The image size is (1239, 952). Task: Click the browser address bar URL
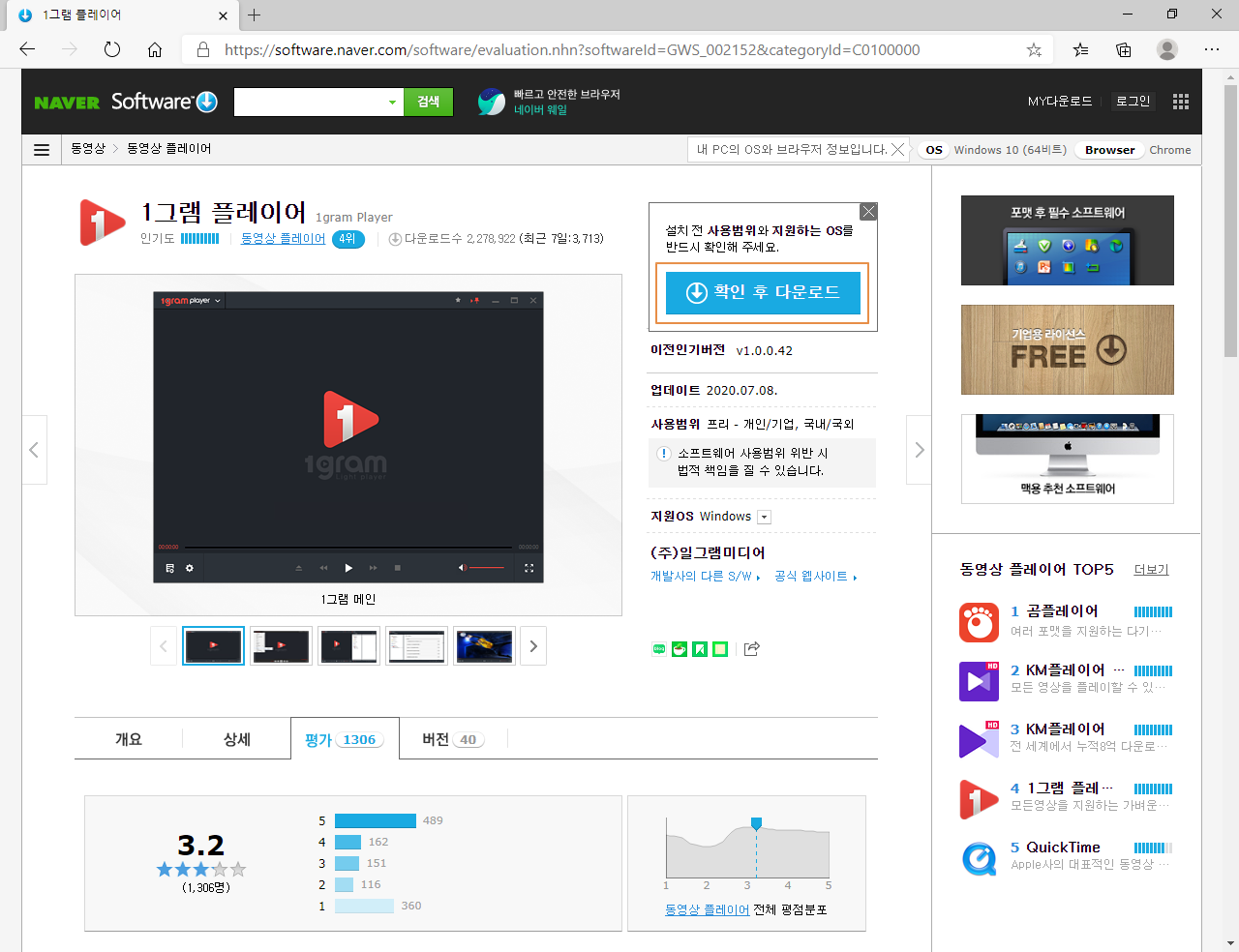coord(572,49)
